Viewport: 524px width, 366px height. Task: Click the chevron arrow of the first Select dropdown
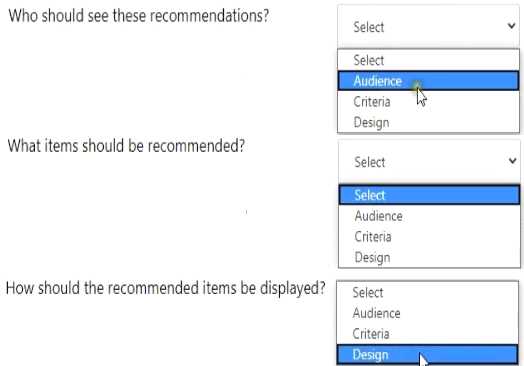click(x=511, y=25)
